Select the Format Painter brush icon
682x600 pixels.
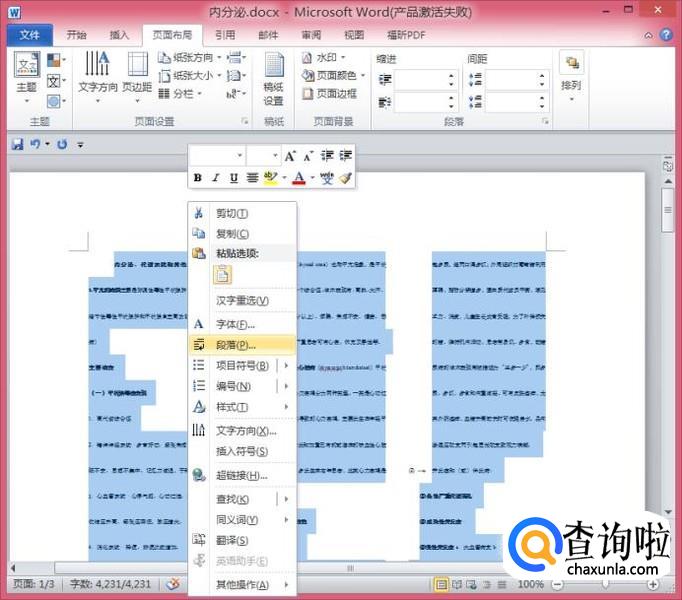point(345,178)
